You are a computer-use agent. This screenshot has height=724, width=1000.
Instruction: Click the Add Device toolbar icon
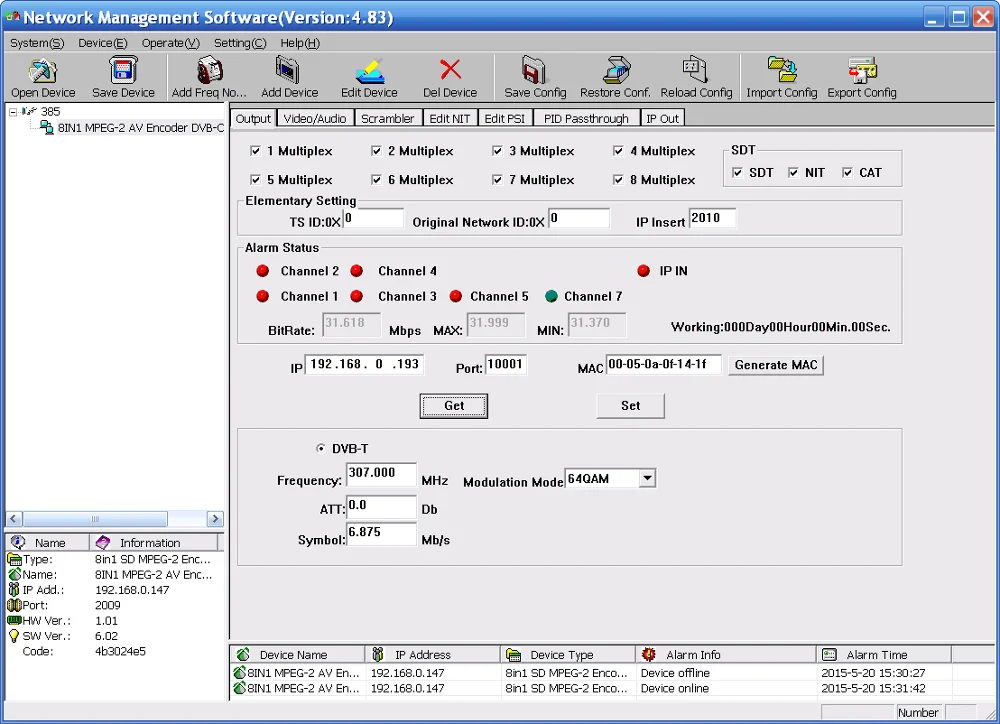(x=289, y=71)
